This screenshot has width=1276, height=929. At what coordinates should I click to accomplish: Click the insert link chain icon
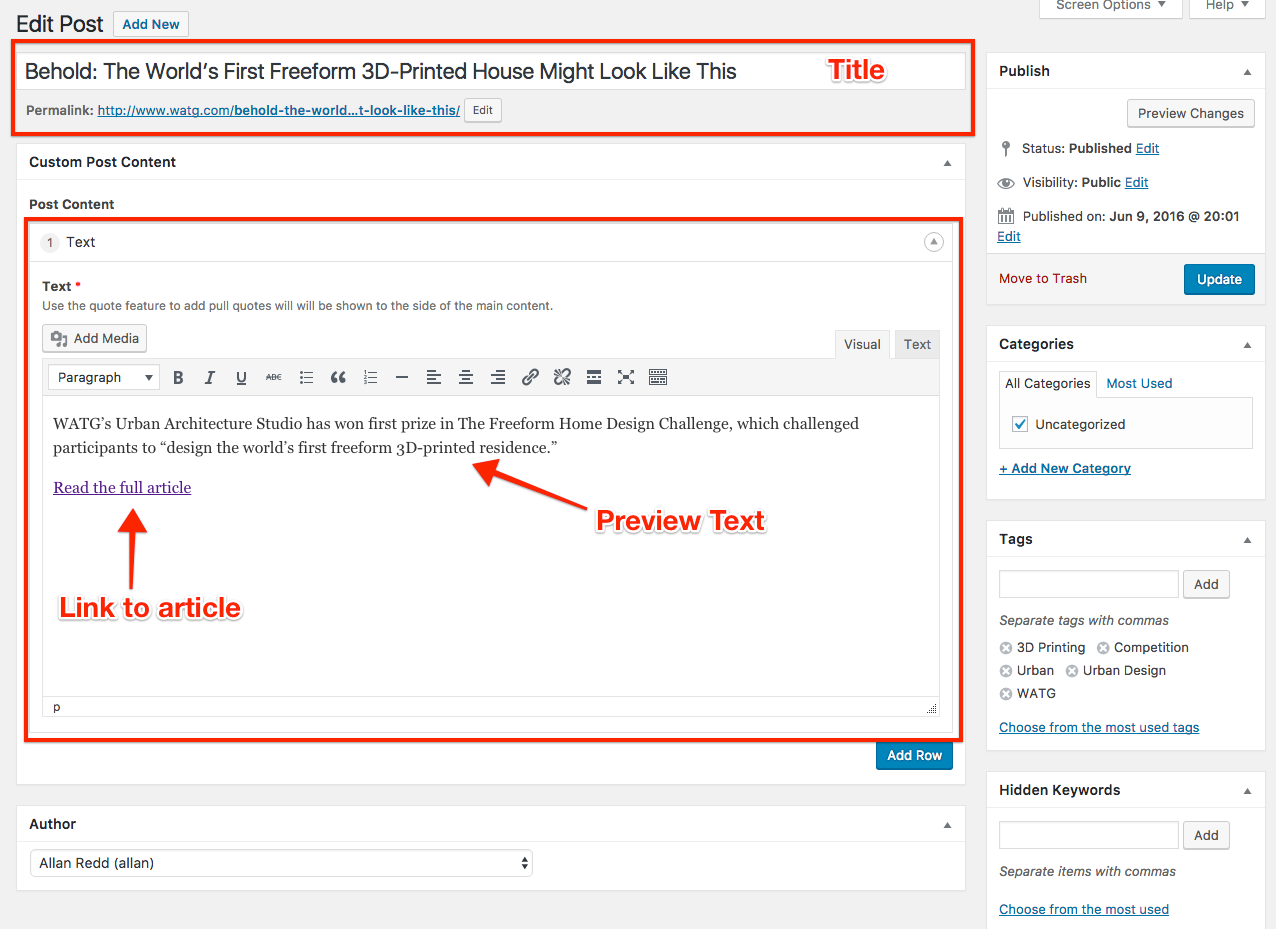[x=530, y=377]
